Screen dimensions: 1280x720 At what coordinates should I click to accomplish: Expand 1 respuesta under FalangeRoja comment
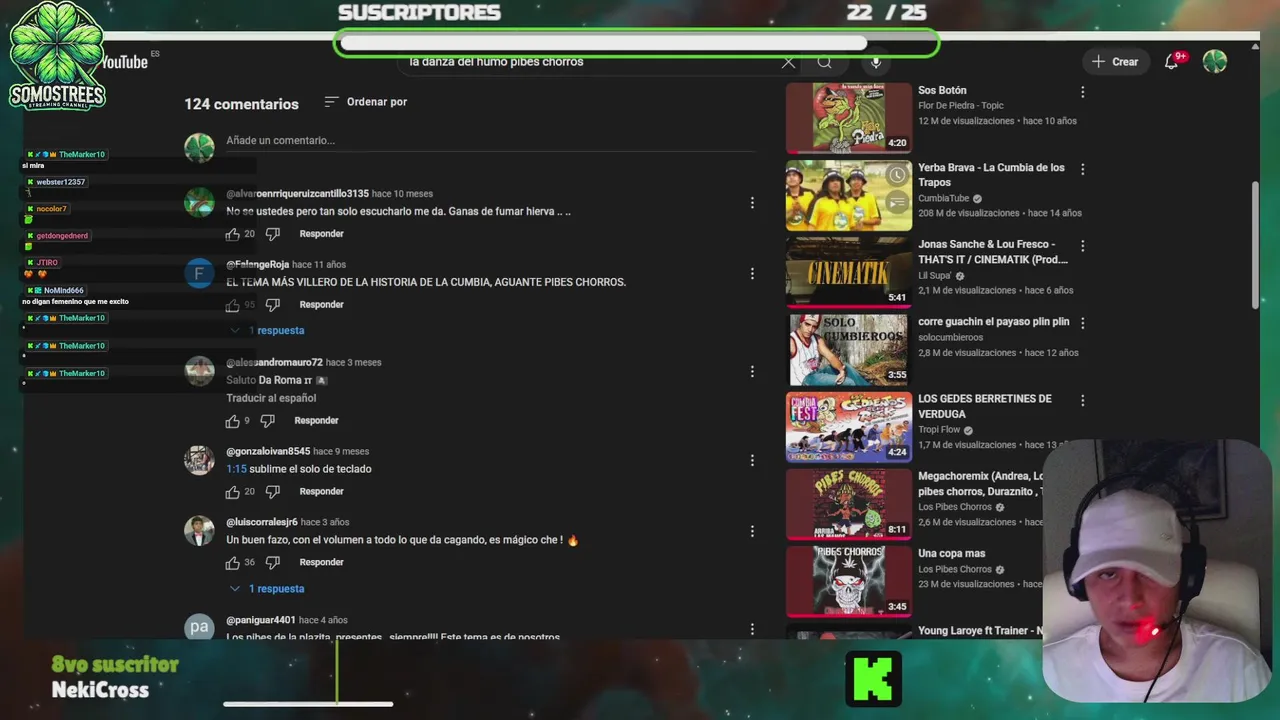pos(267,331)
